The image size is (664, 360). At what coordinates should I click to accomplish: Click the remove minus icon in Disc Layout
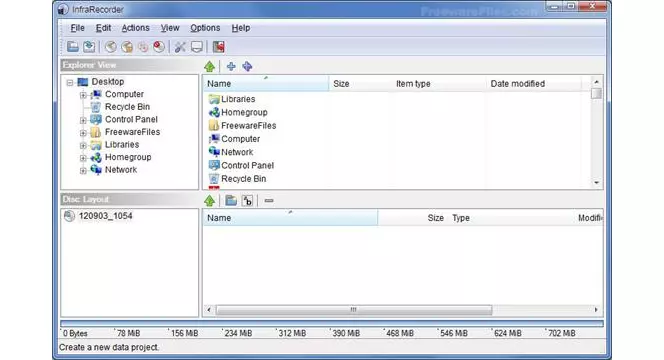[x=268, y=201]
